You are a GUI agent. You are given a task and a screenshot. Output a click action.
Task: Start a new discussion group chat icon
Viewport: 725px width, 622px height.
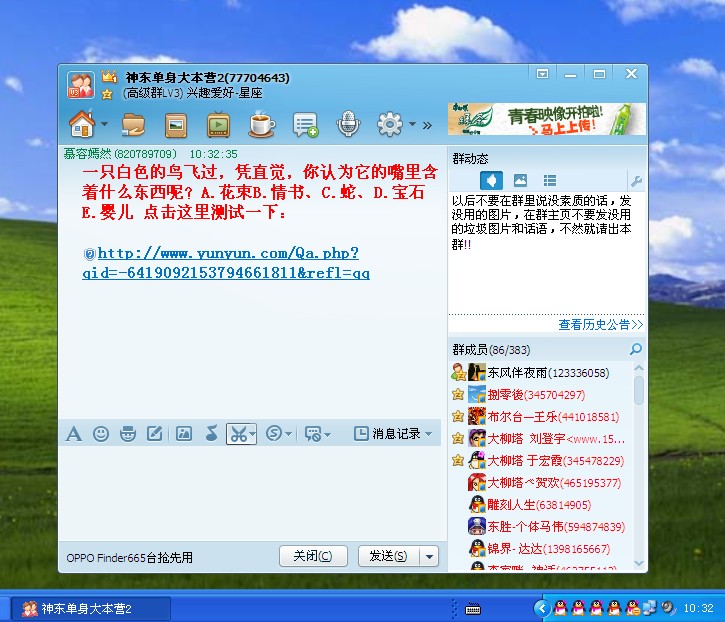[x=305, y=125]
